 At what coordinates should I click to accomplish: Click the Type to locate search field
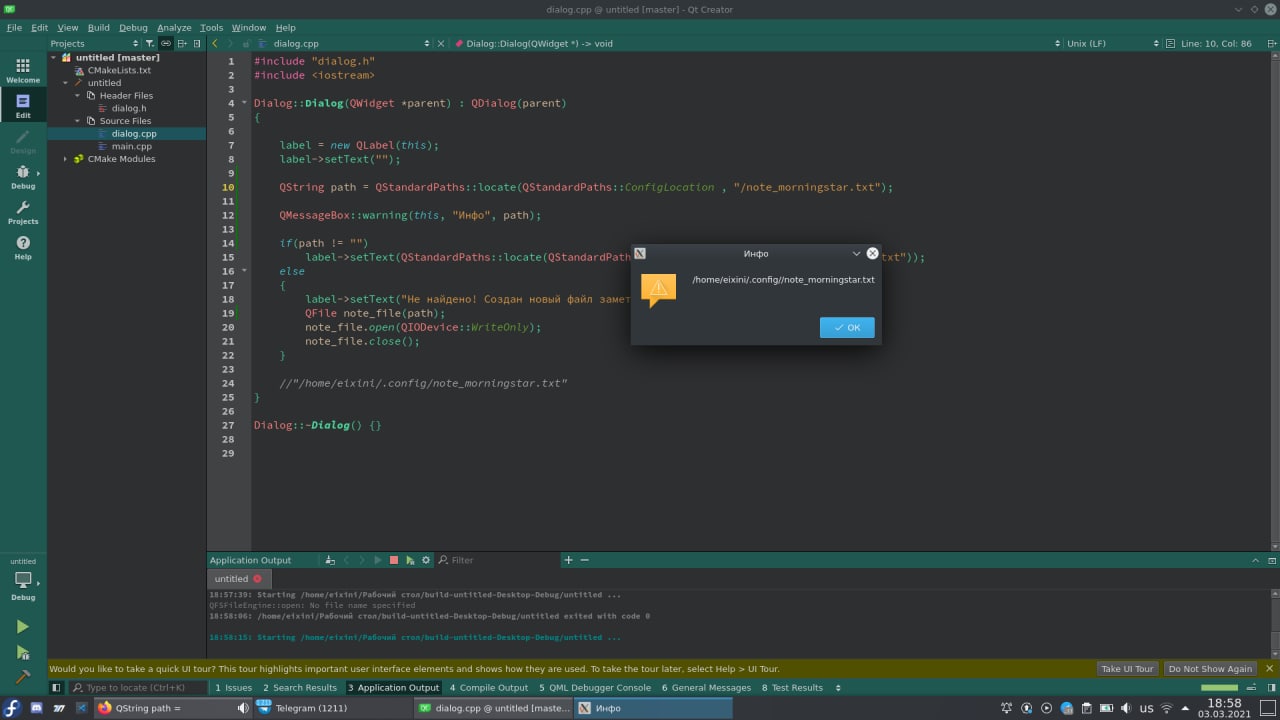pyautogui.click(x=136, y=688)
